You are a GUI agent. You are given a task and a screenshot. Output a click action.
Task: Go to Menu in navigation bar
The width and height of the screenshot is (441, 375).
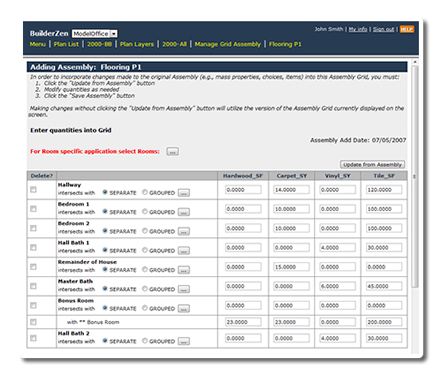38,44
